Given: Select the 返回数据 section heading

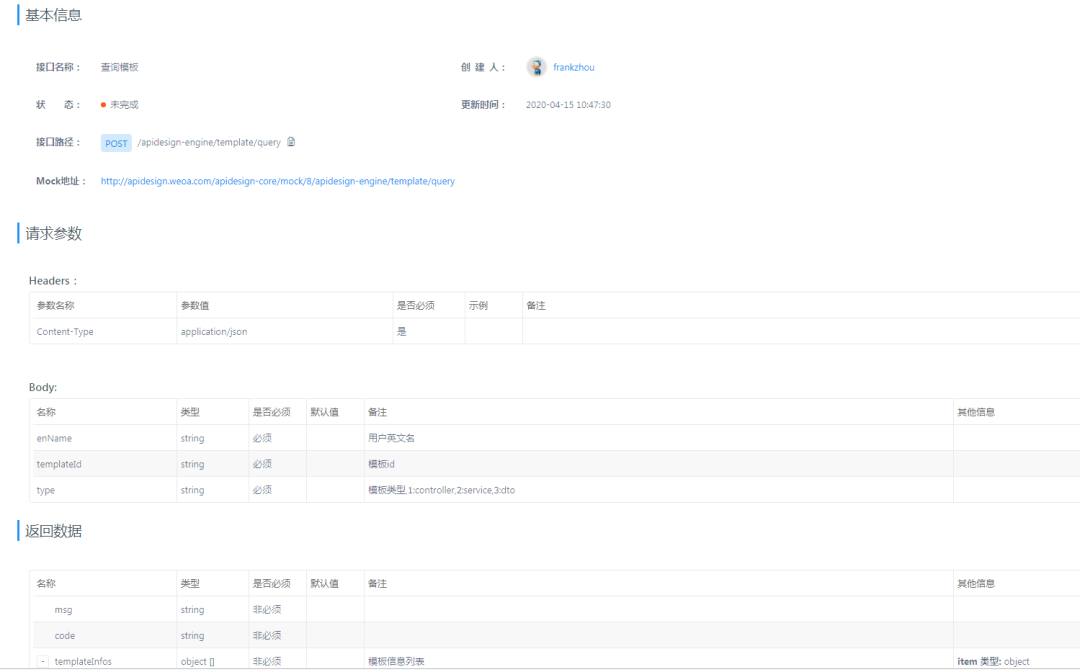Looking at the screenshot, I should point(54,531).
